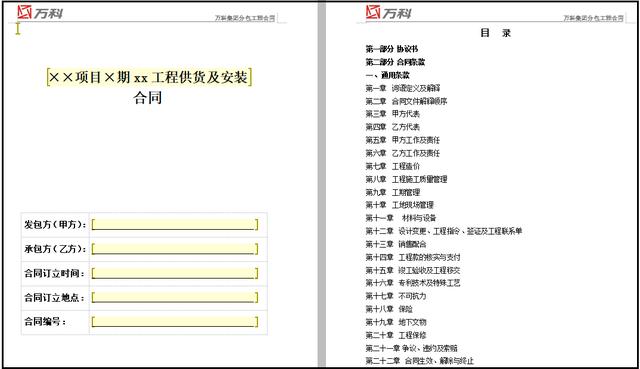Open the 第一章 词语定义及解释 entry

403,88
